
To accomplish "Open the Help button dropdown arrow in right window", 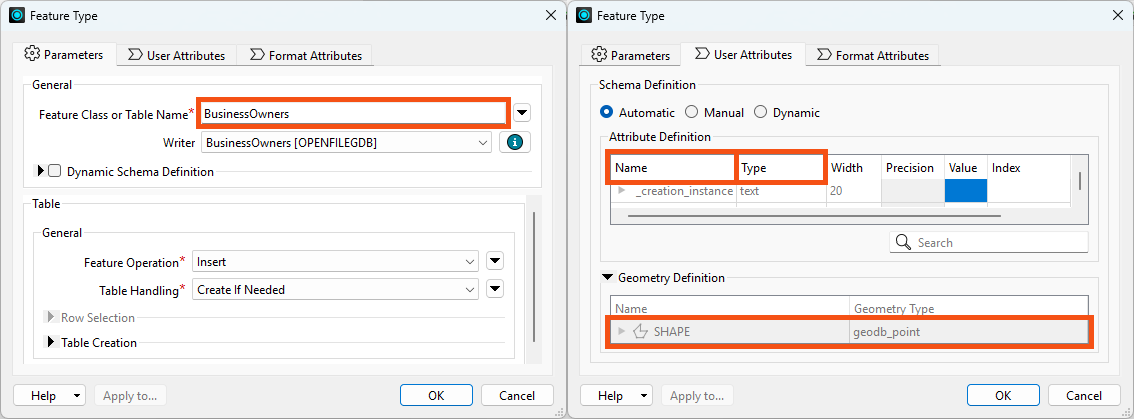I will 644,396.
